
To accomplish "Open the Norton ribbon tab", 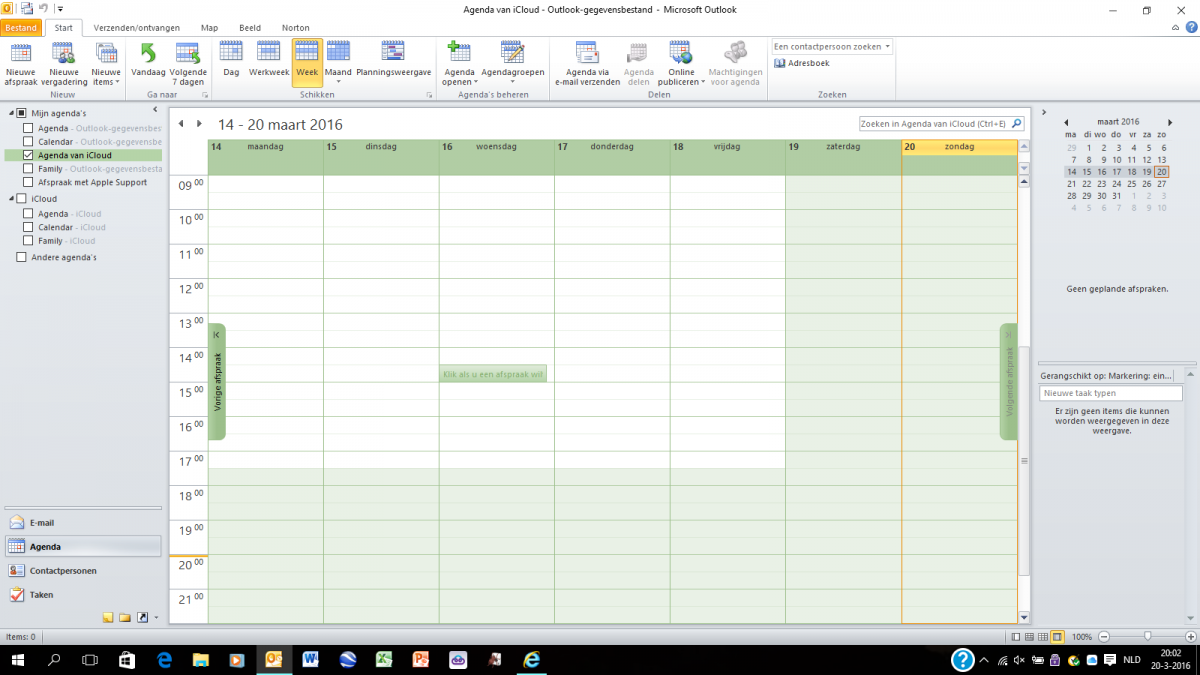I will coord(295,28).
